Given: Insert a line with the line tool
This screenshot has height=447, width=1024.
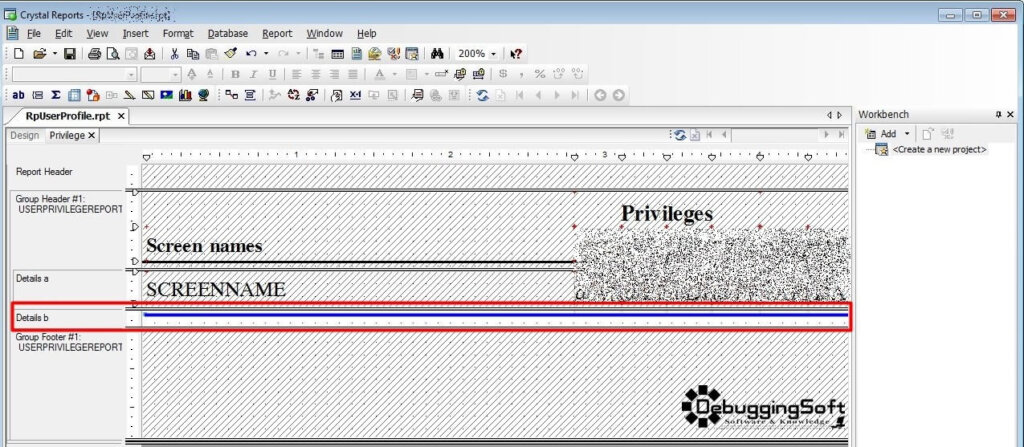Looking at the screenshot, I should coord(129,95).
